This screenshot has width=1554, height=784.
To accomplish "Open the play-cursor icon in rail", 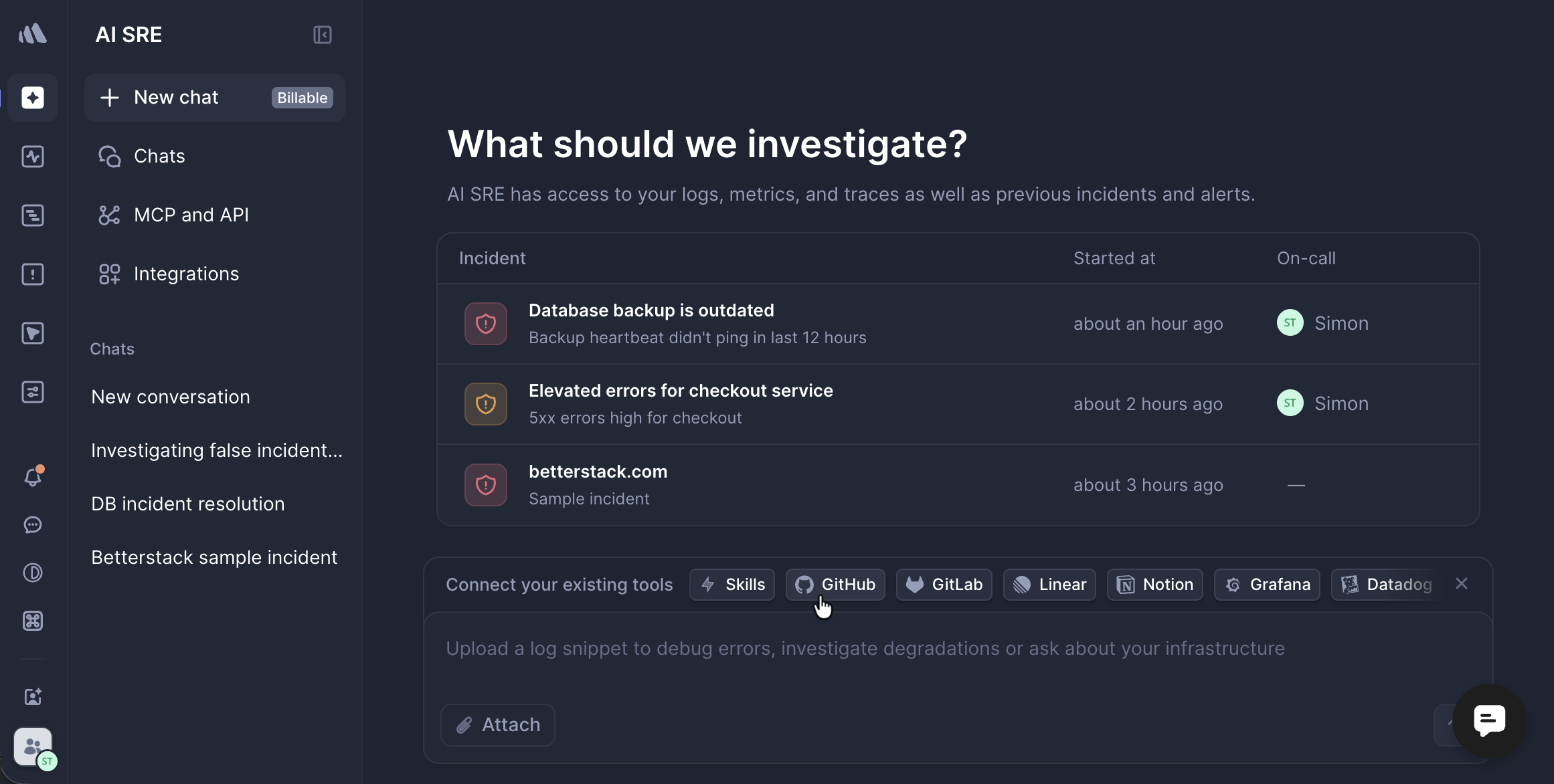I will 33,333.
